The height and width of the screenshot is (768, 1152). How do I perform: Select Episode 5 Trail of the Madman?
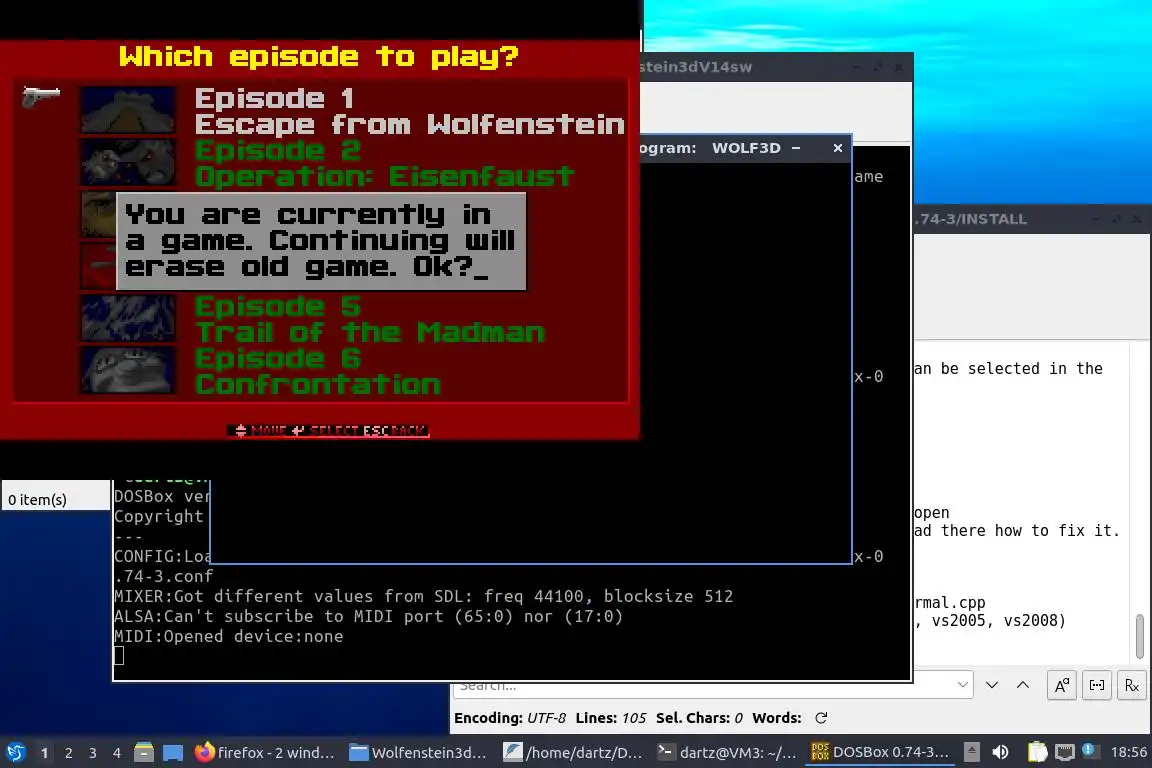(370, 319)
